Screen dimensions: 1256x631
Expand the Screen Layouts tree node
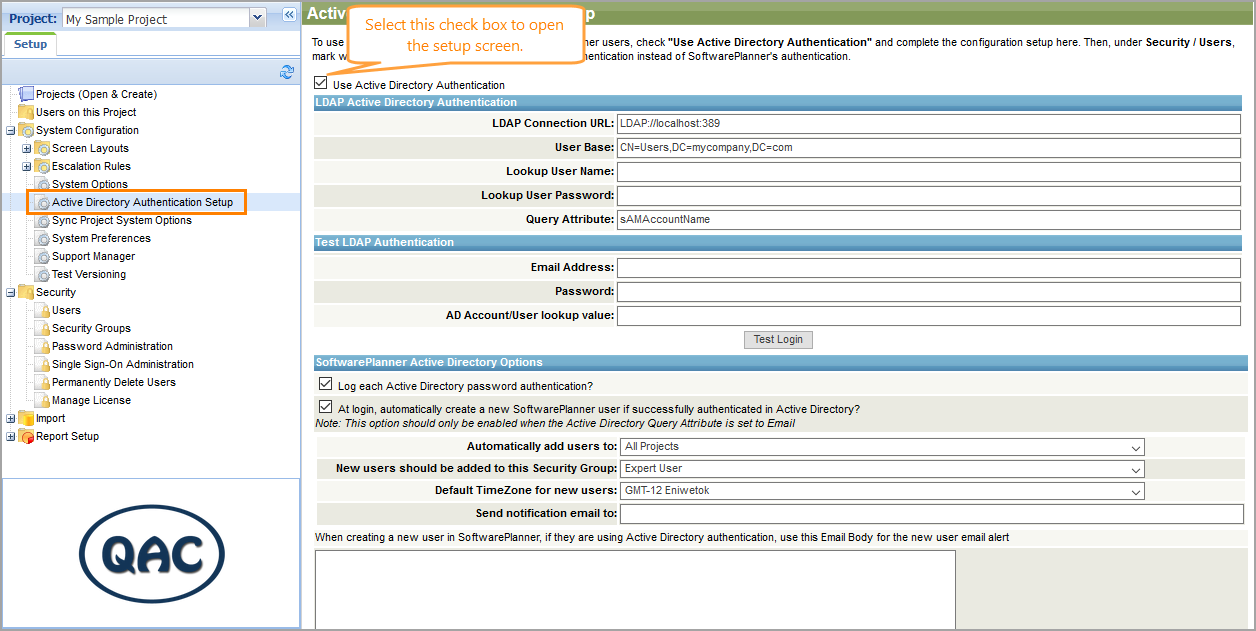[x=27, y=148]
